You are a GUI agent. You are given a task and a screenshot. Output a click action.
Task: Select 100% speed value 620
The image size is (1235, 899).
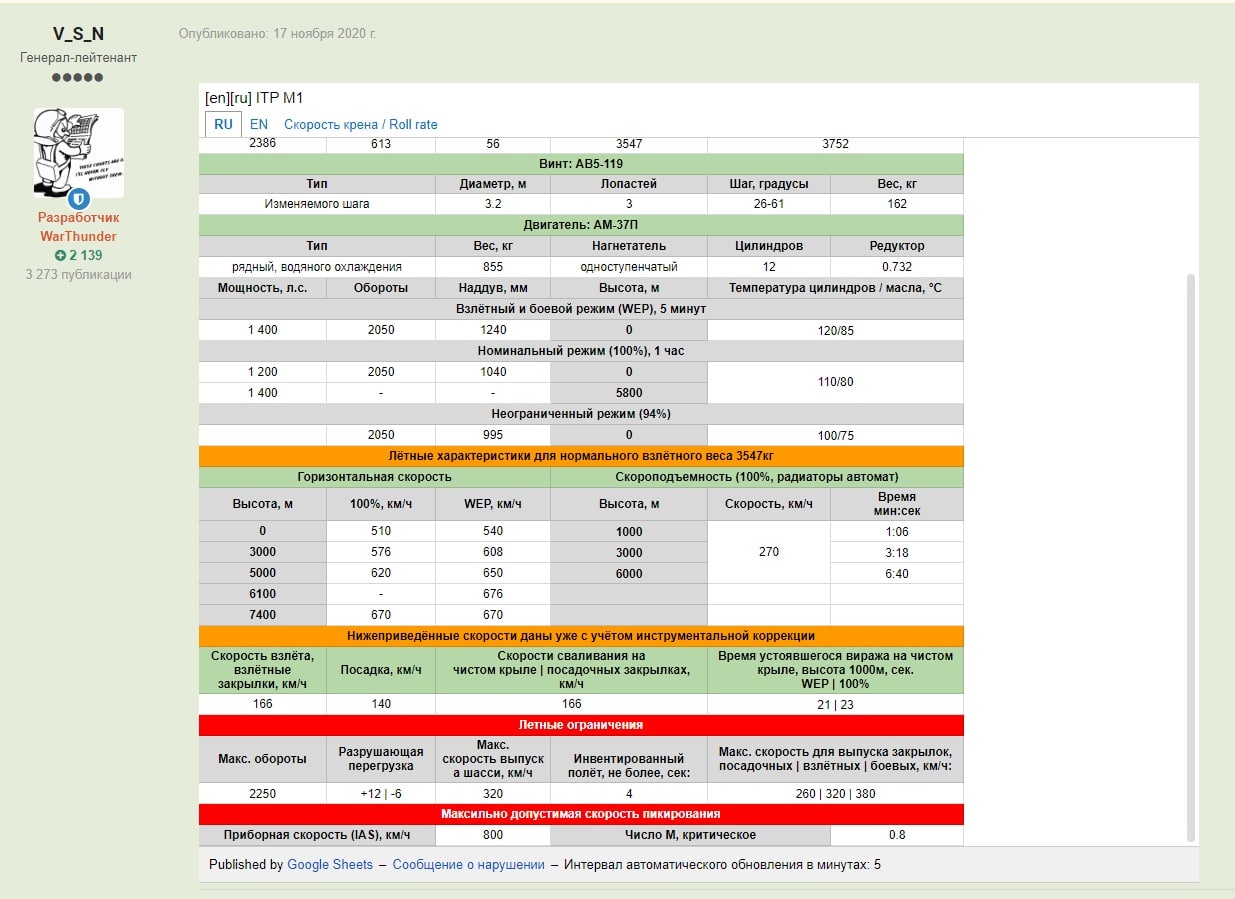381,574
